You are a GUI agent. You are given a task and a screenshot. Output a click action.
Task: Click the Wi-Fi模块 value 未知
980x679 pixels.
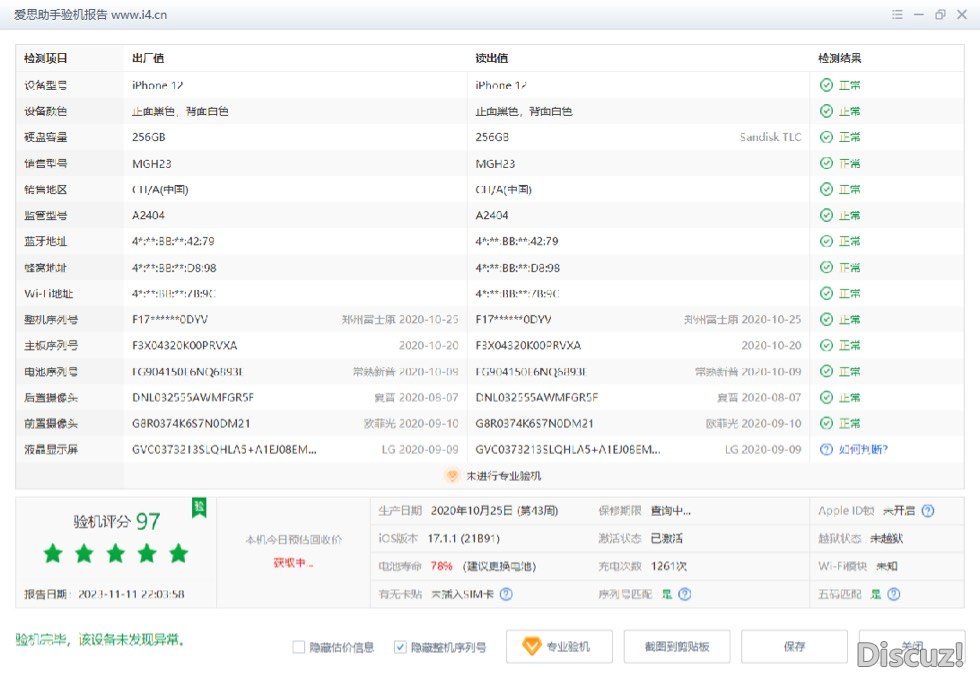887,566
